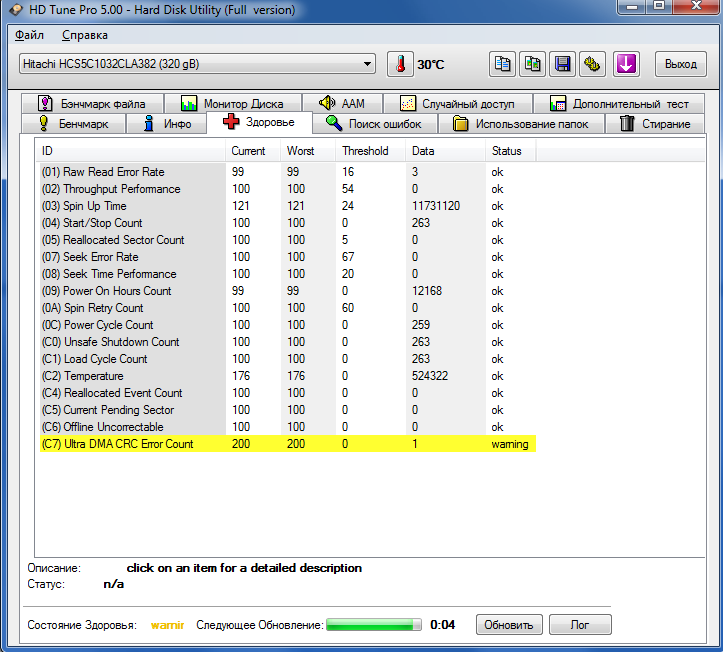Open the Инфо tab
The height and width of the screenshot is (652, 723).
pyautogui.click(x=166, y=124)
